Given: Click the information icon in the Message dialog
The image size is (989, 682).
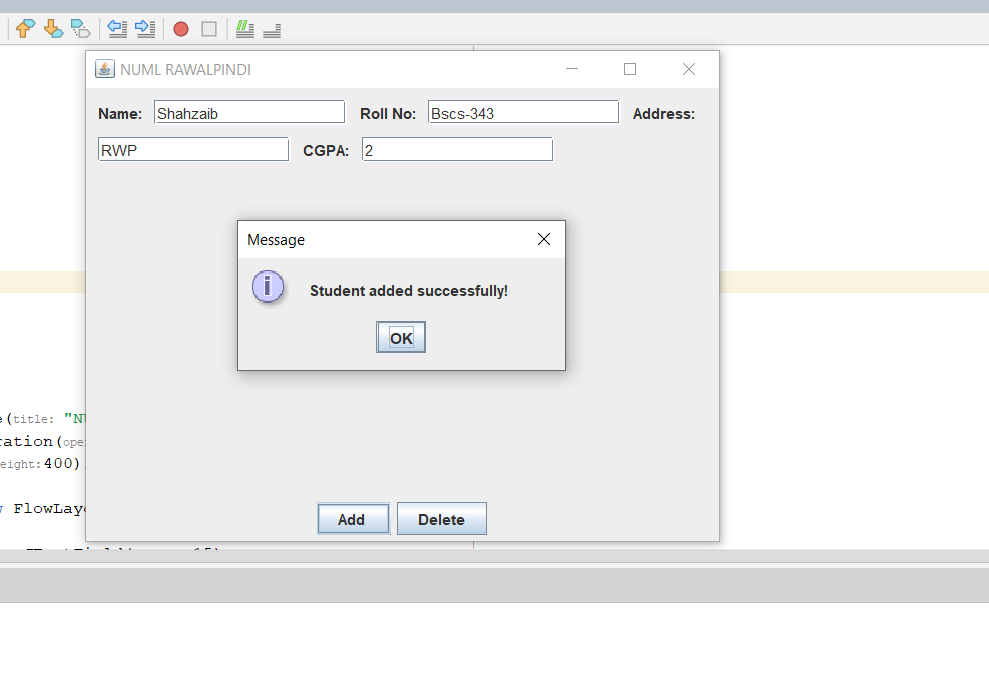Looking at the screenshot, I should click(268, 286).
